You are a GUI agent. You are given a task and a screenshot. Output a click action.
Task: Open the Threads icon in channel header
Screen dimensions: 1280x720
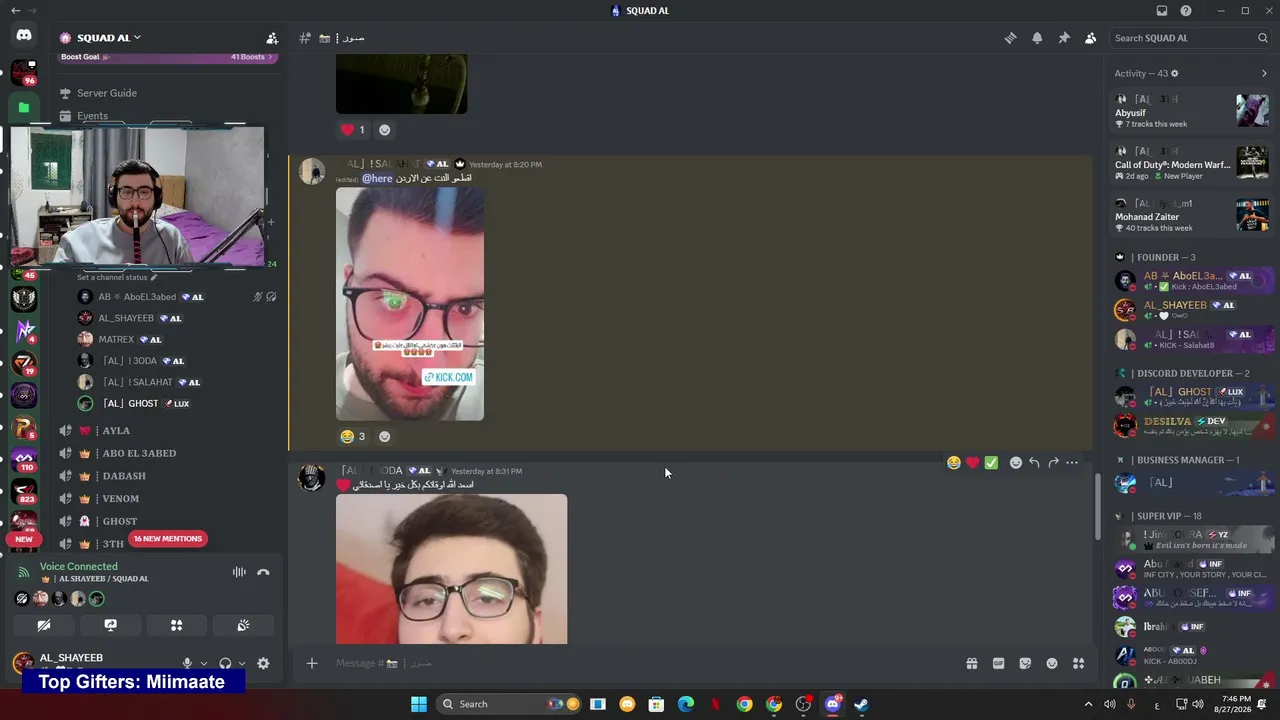pos(1010,38)
